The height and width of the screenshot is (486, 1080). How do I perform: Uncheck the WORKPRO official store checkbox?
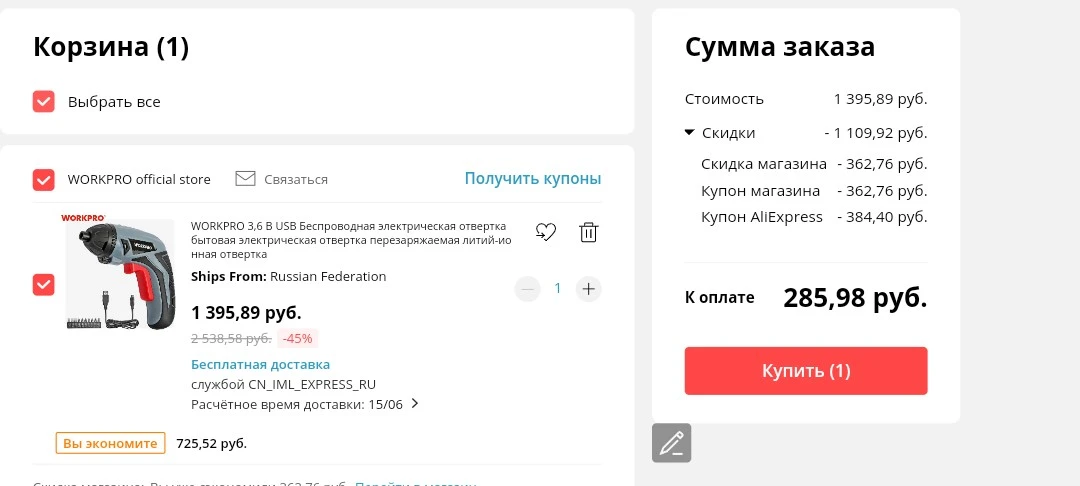[x=43, y=180]
